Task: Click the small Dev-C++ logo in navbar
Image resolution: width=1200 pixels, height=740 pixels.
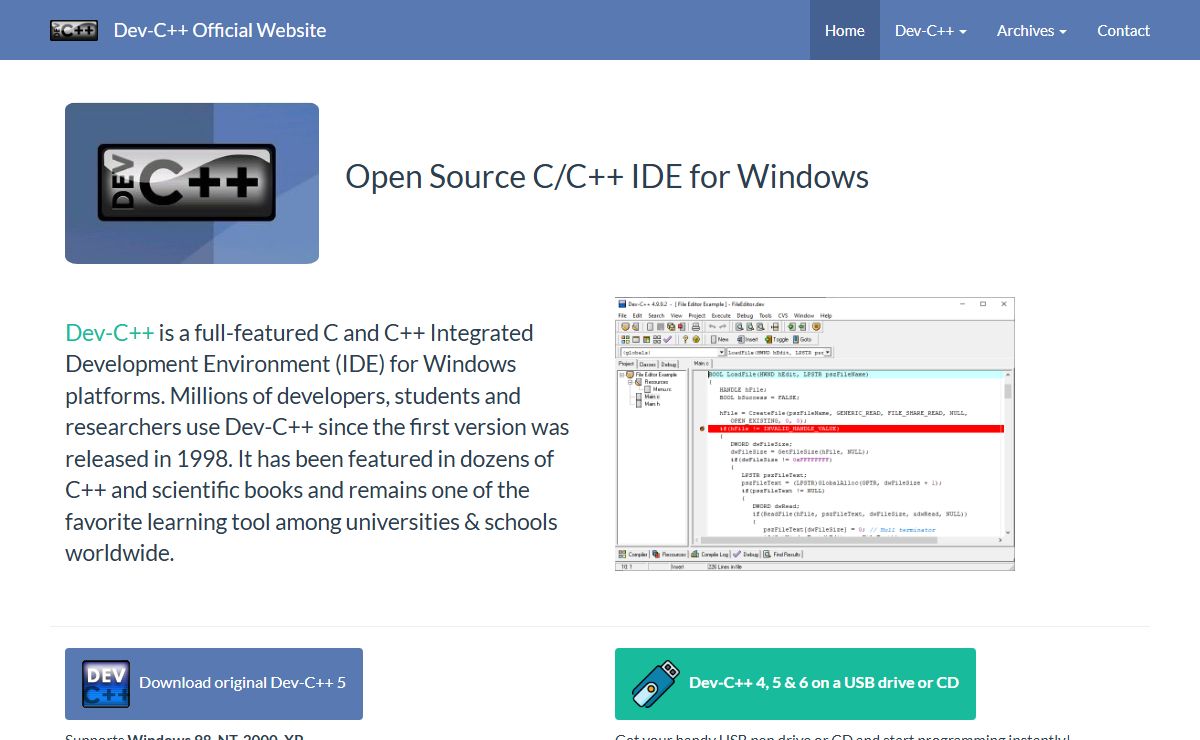Action: (x=74, y=30)
